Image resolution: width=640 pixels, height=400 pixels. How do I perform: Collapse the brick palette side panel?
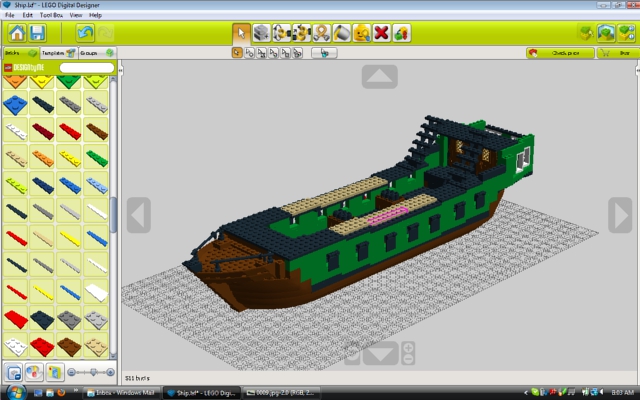click(x=120, y=71)
